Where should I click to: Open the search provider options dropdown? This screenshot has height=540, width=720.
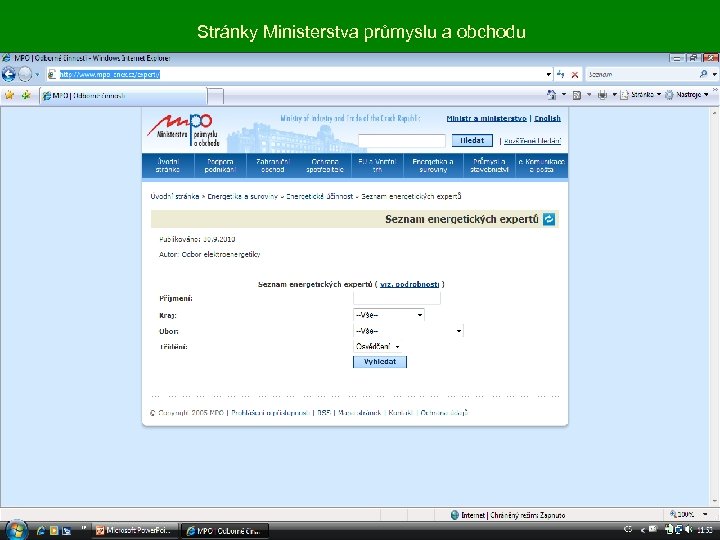coord(714,74)
